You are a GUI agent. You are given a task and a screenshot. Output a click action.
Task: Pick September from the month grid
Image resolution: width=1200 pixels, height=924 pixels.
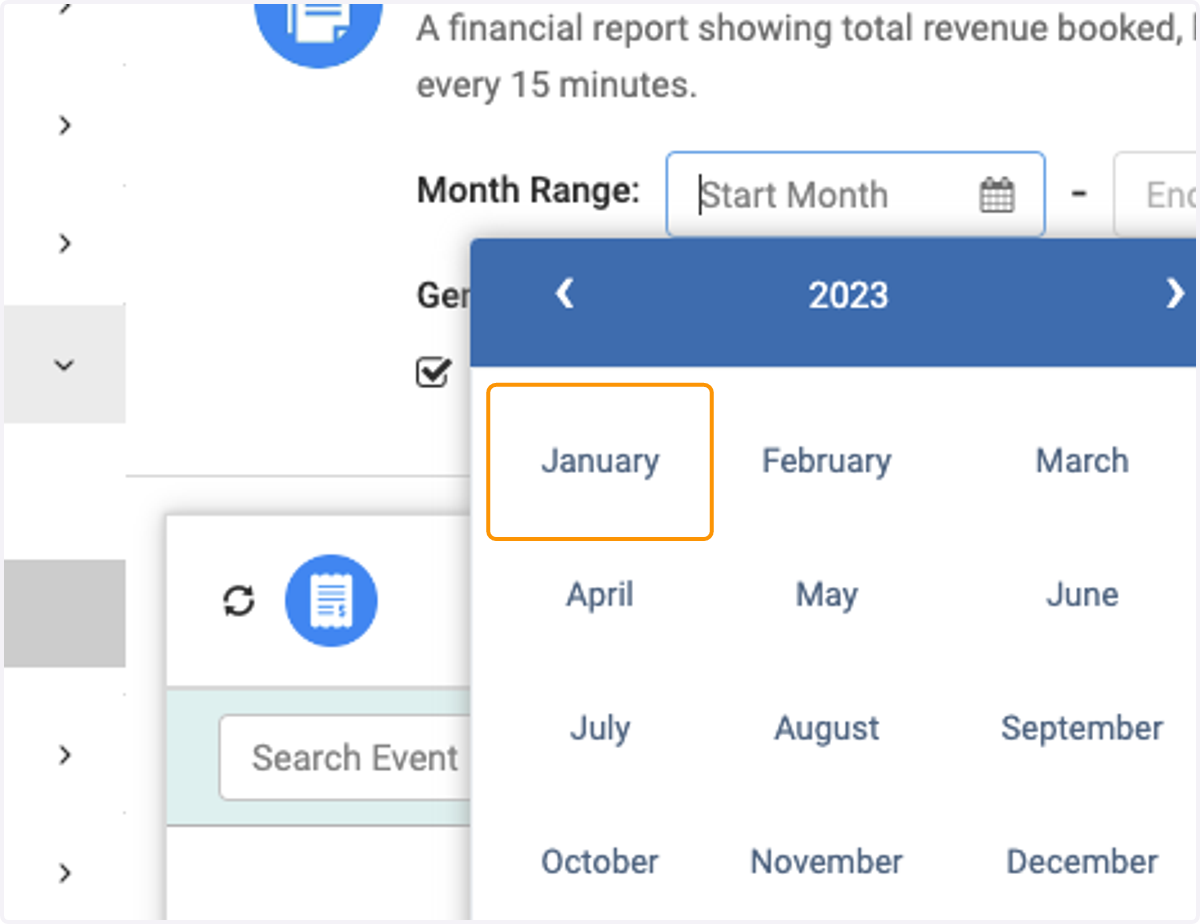1082,728
